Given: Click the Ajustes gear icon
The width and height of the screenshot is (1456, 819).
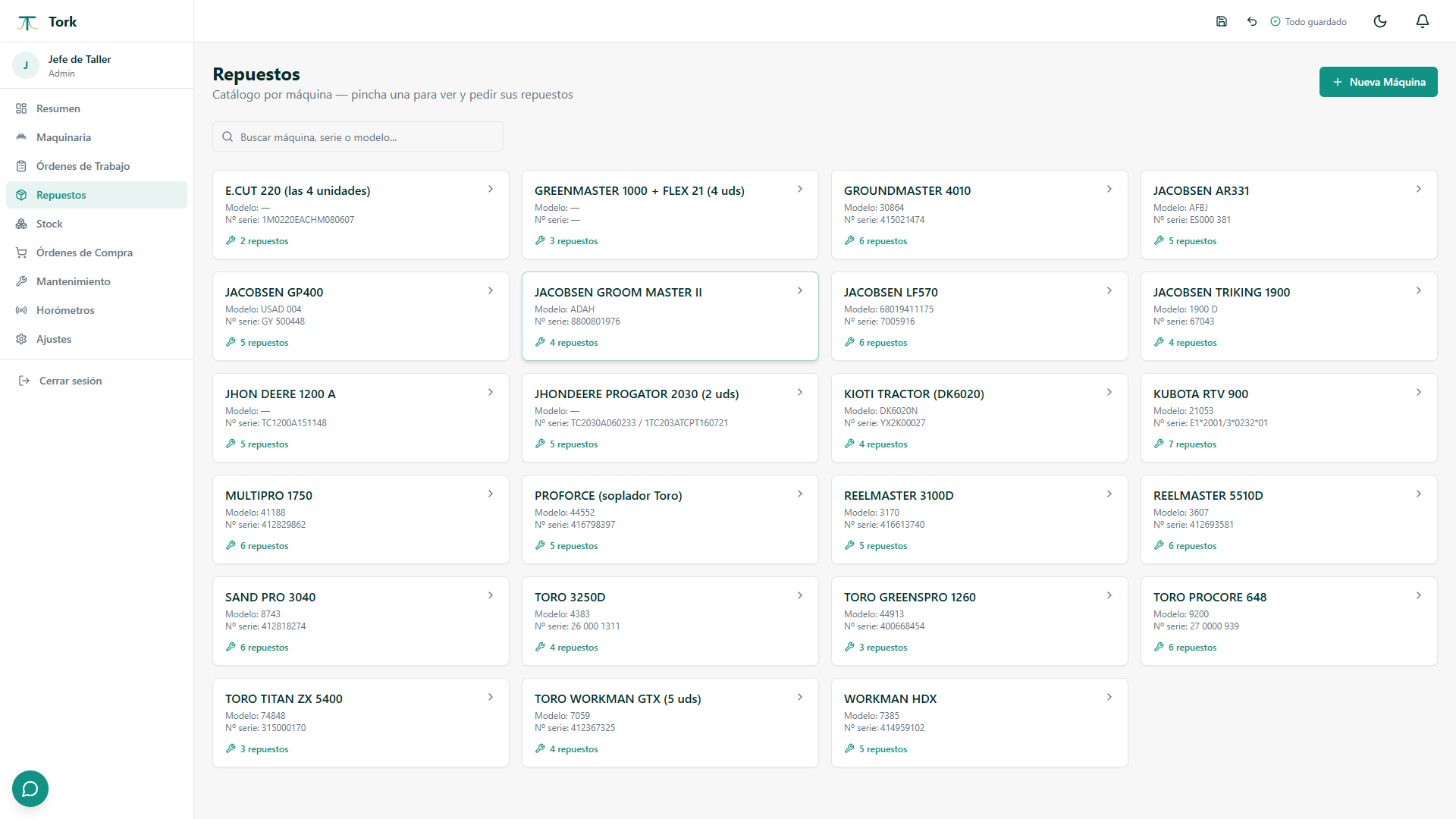Looking at the screenshot, I should click(x=21, y=339).
